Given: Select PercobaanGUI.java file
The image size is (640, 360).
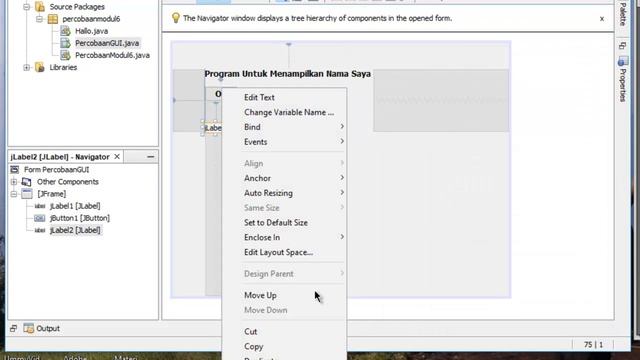Looking at the screenshot, I should [107, 43].
